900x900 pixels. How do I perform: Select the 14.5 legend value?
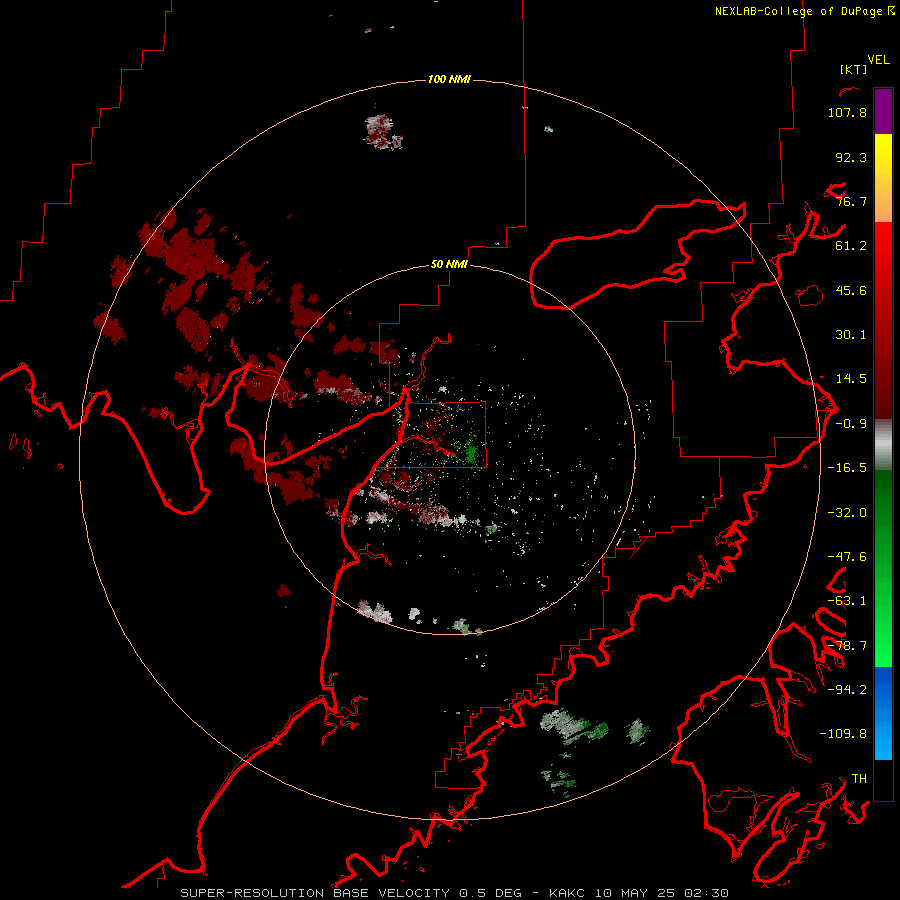click(x=851, y=379)
